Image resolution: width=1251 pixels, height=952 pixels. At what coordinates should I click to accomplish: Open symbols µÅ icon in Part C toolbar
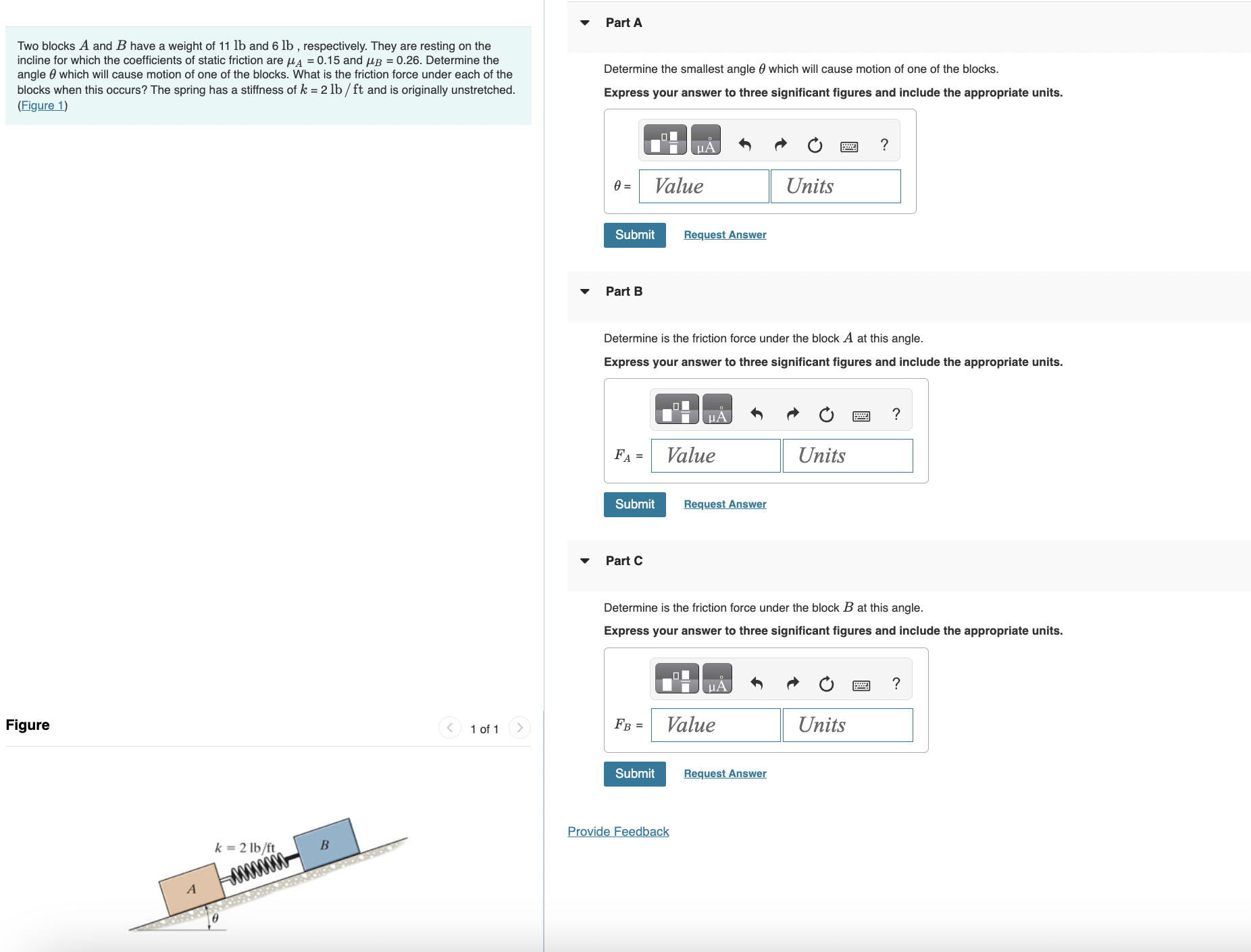[717, 679]
